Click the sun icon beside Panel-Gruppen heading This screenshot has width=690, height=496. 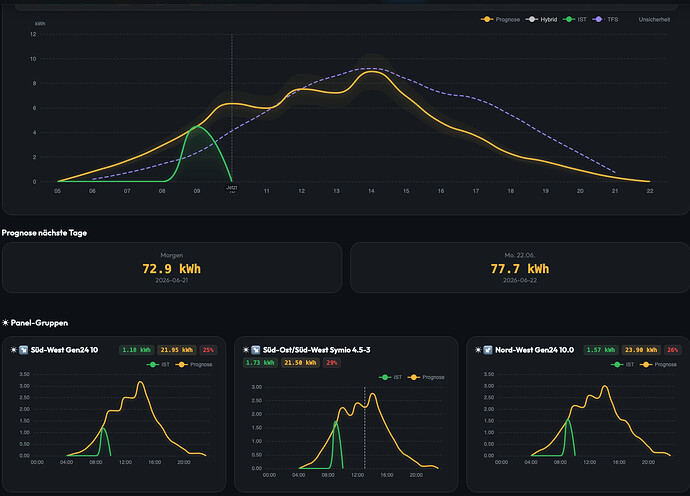[5, 323]
